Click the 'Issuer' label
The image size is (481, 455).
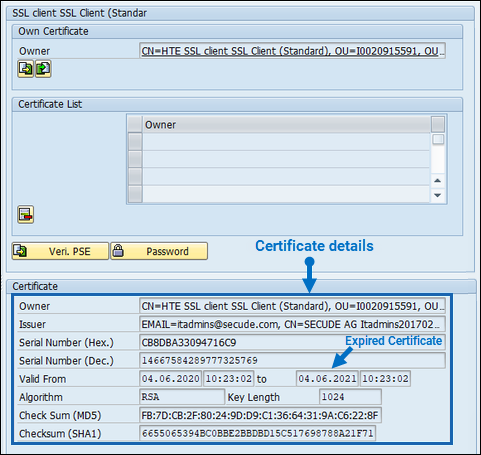coord(32,324)
